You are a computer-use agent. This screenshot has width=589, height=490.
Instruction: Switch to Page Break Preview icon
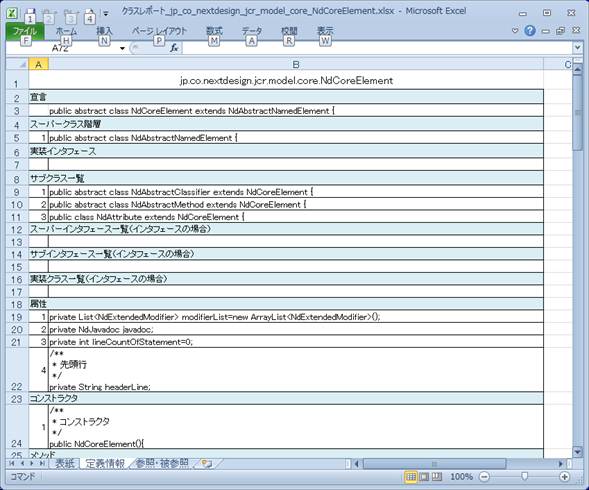437,477
